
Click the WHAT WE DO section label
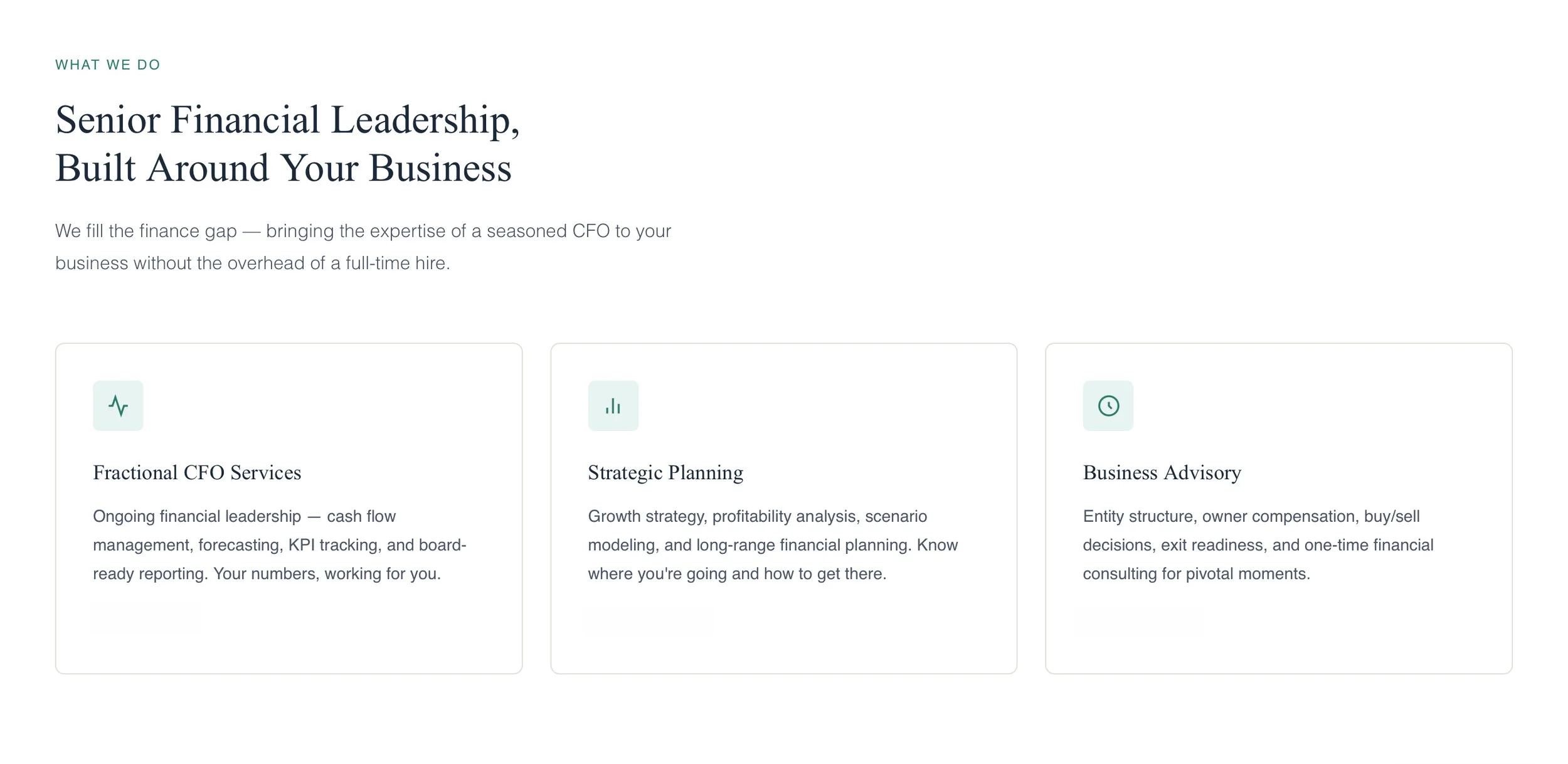coord(108,65)
